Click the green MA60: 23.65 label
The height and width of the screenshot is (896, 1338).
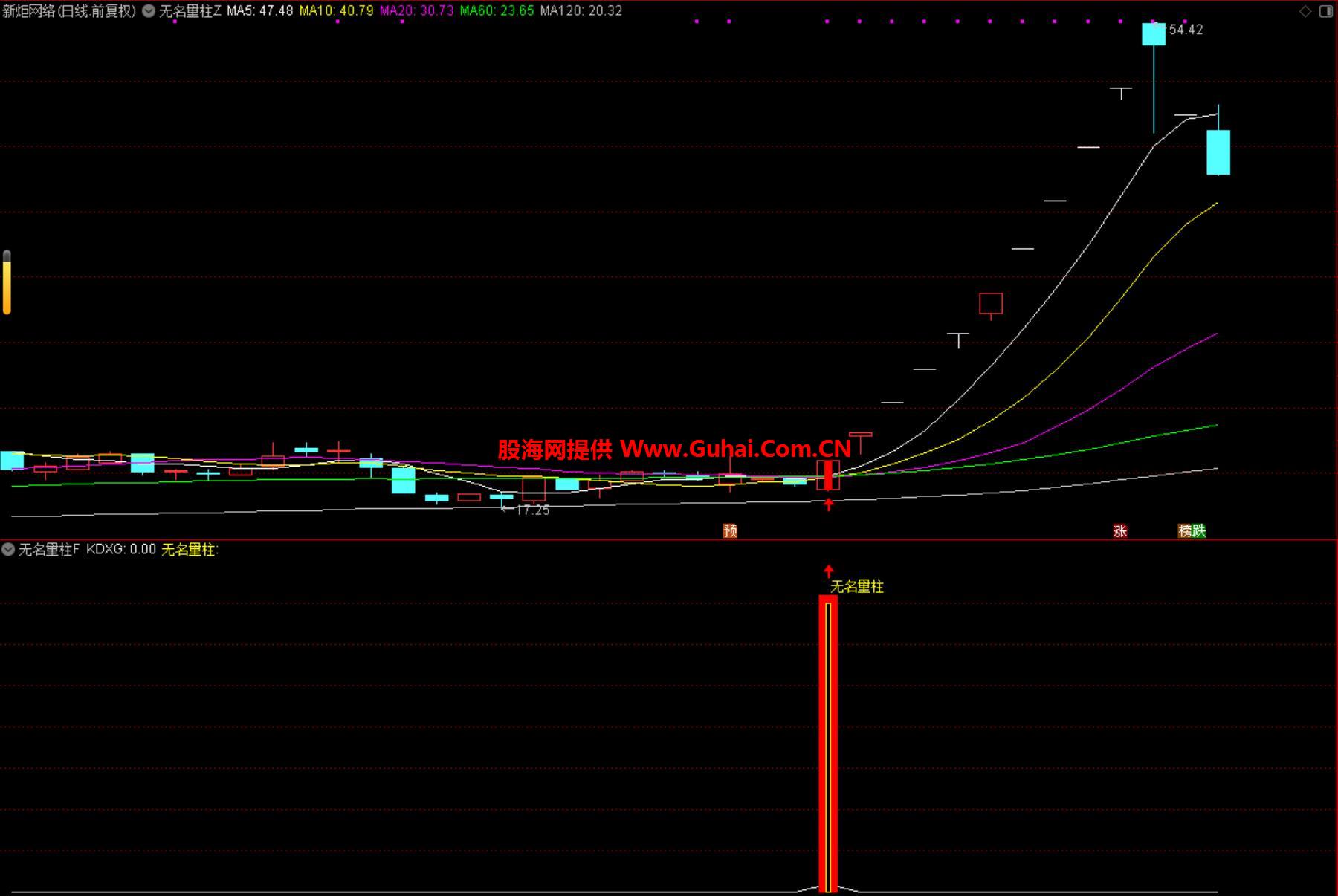497,11
